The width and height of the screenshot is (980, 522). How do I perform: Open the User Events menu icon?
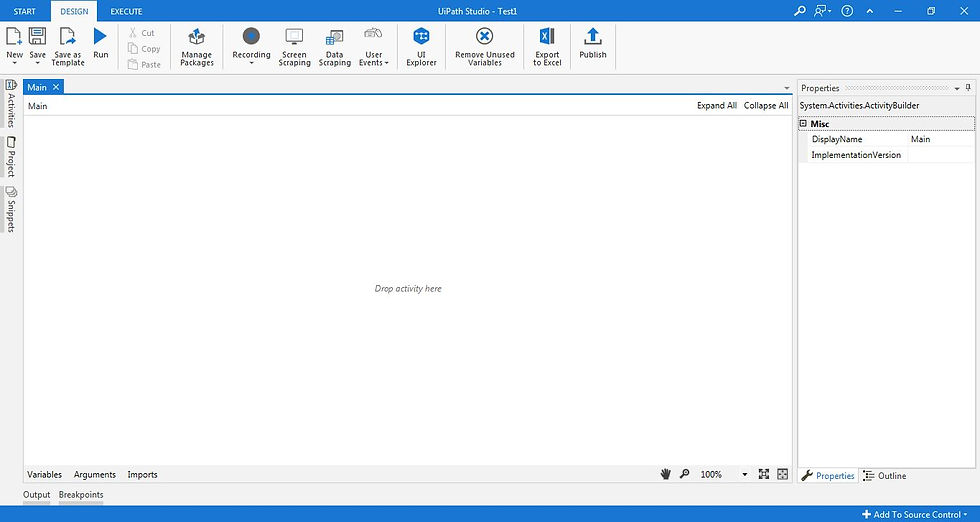tap(373, 35)
